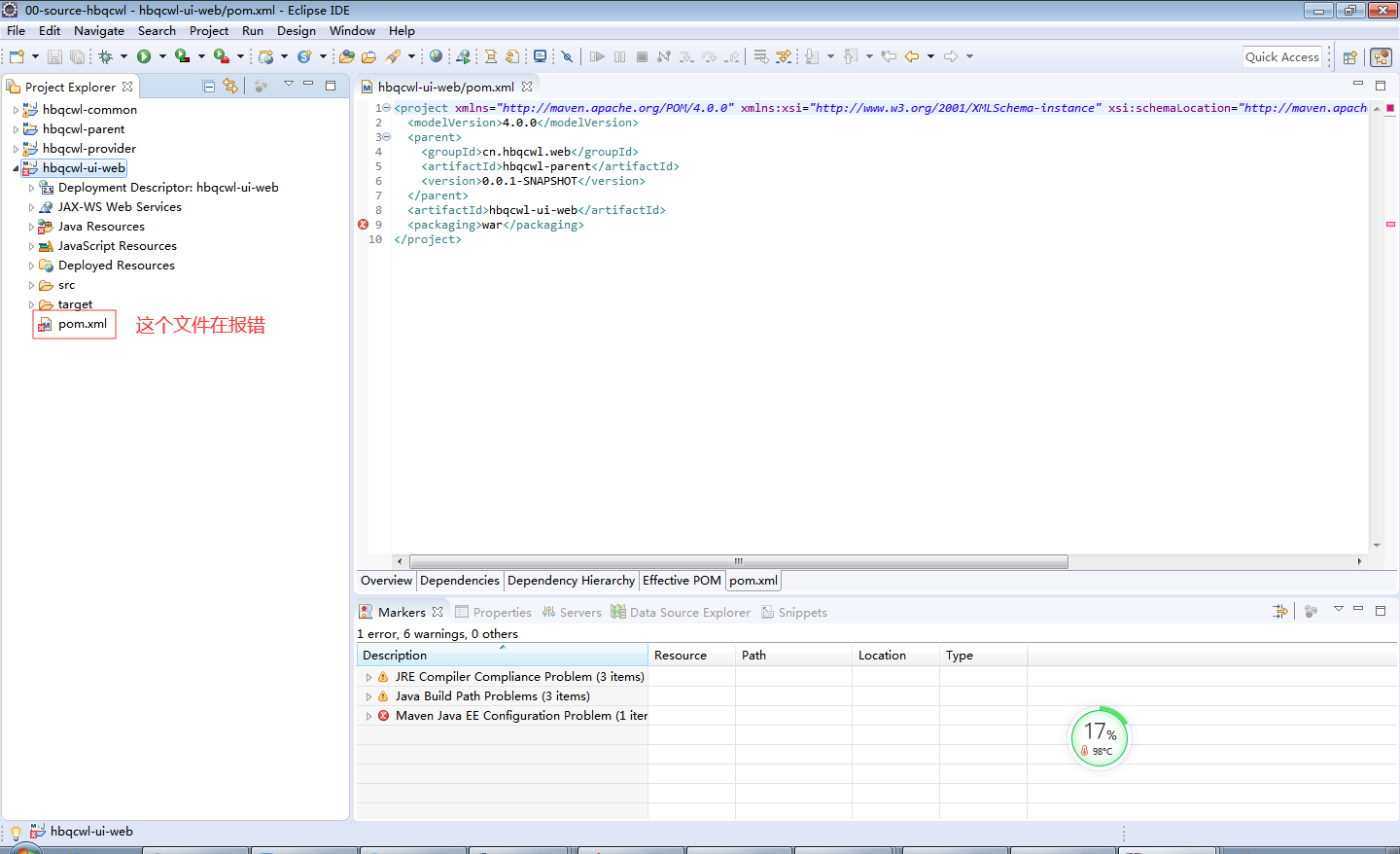1400x854 pixels.
Task: Click the editor horizontal scrollbar thumb
Action: [x=739, y=561]
